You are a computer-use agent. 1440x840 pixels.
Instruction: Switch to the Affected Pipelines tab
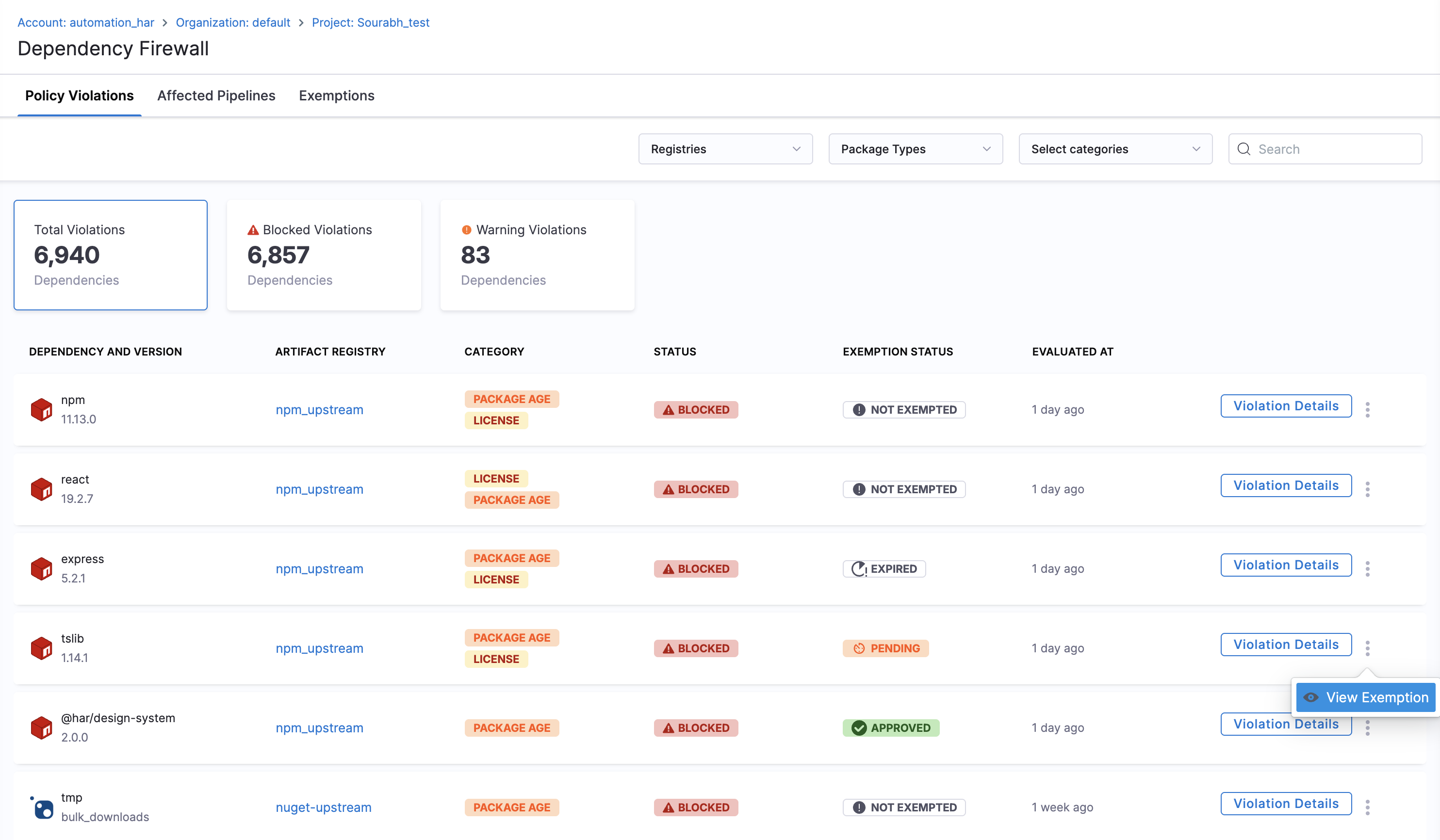coord(216,96)
